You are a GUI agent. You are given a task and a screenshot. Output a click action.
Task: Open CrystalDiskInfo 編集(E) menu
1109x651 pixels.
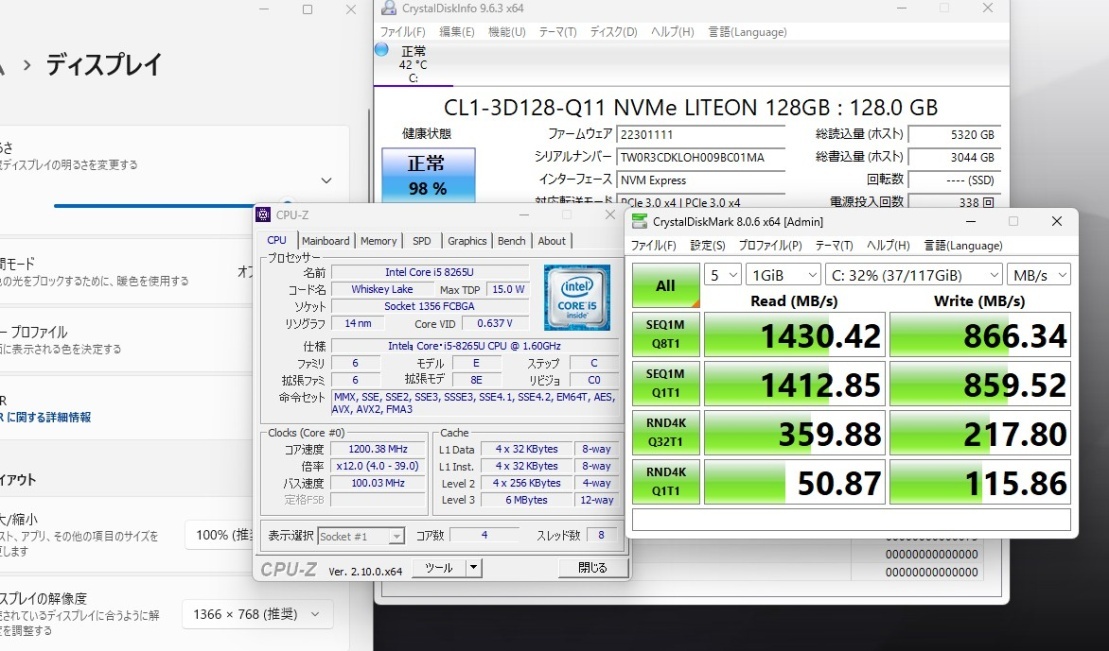(457, 32)
